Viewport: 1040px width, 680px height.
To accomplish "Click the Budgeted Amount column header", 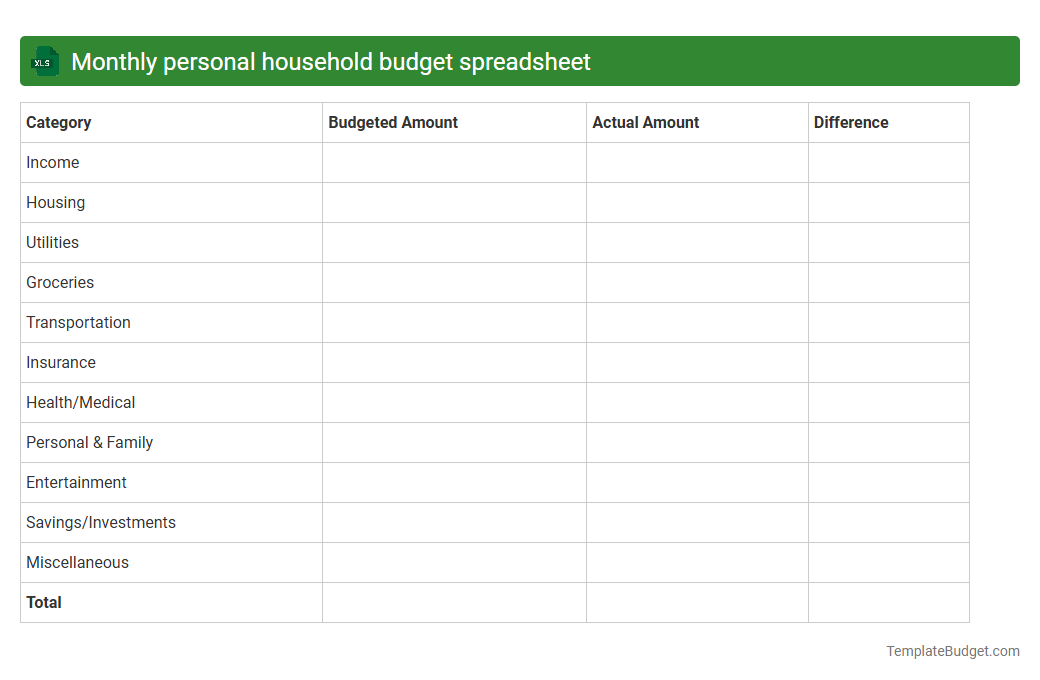I will 393,122.
